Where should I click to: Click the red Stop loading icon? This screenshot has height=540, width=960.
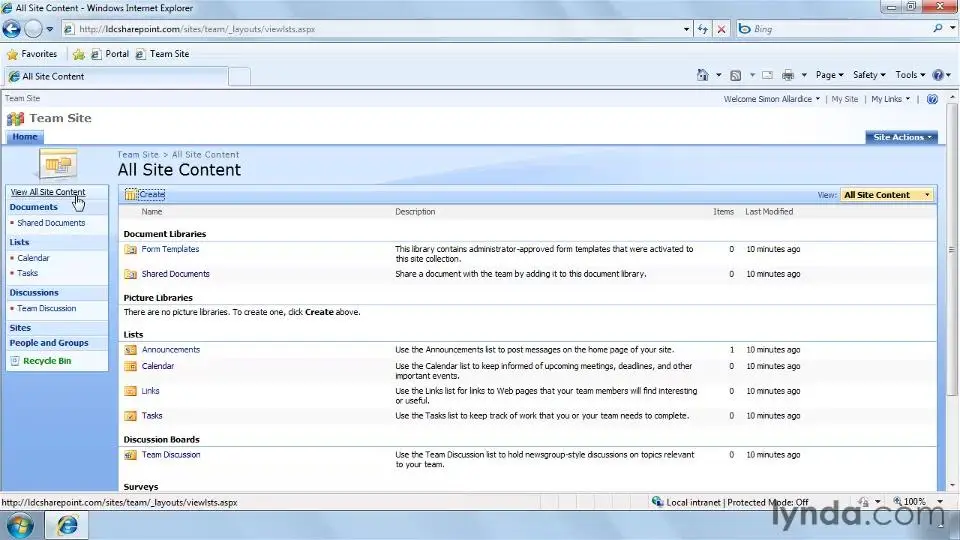pyautogui.click(x=721, y=29)
